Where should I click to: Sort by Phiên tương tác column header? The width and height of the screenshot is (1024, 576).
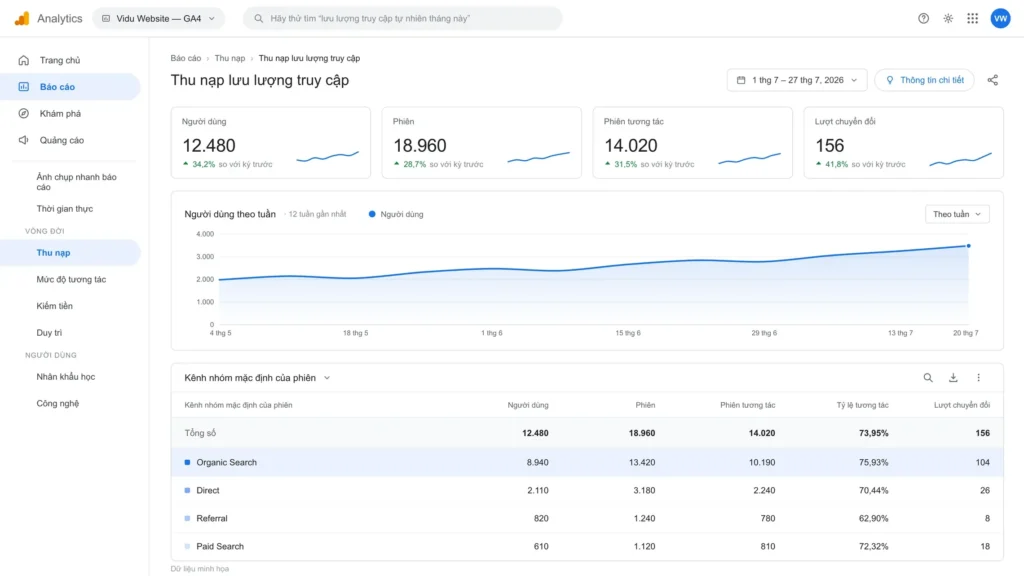coord(747,405)
